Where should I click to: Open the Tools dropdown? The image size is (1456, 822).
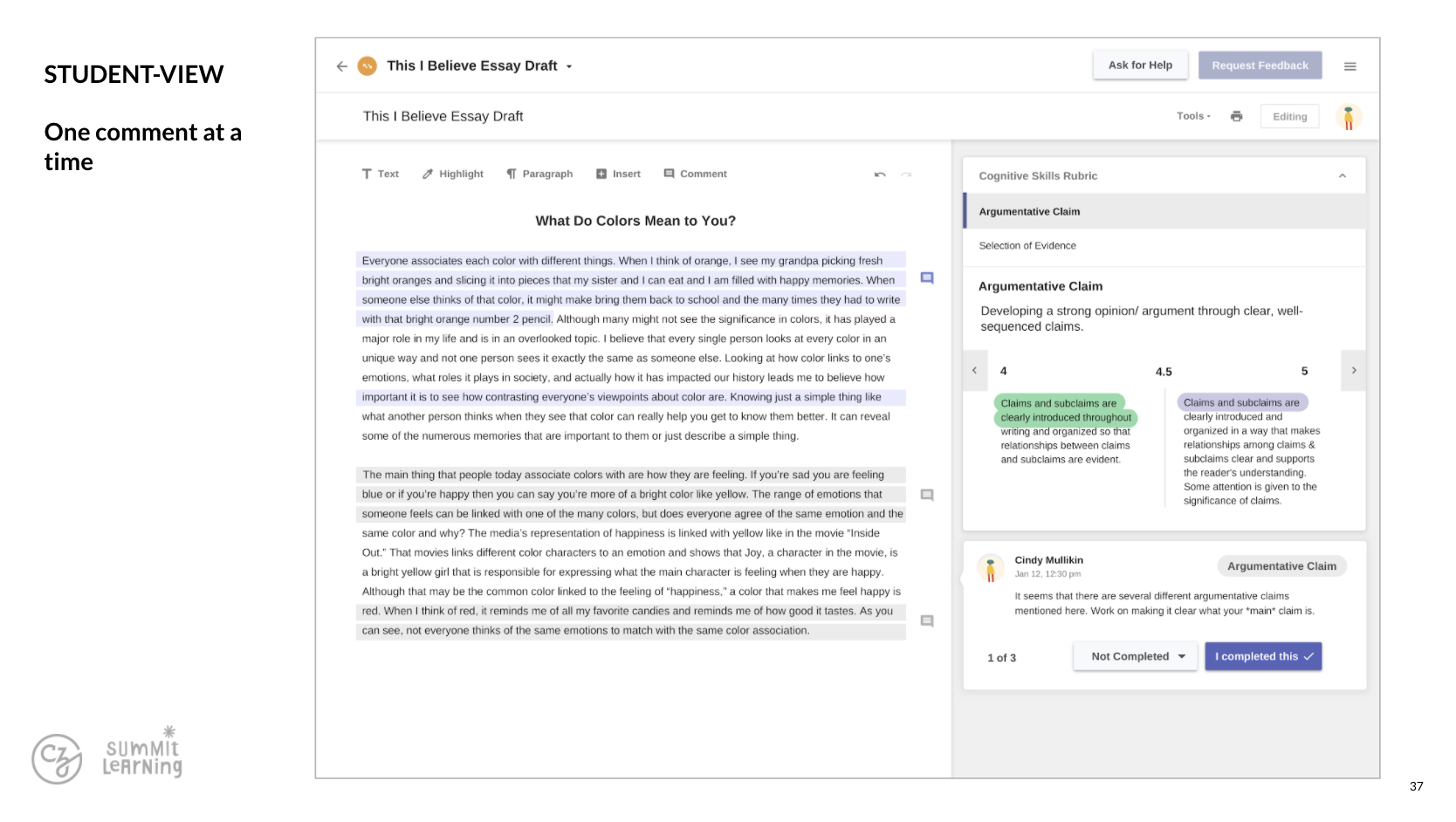click(x=1193, y=116)
